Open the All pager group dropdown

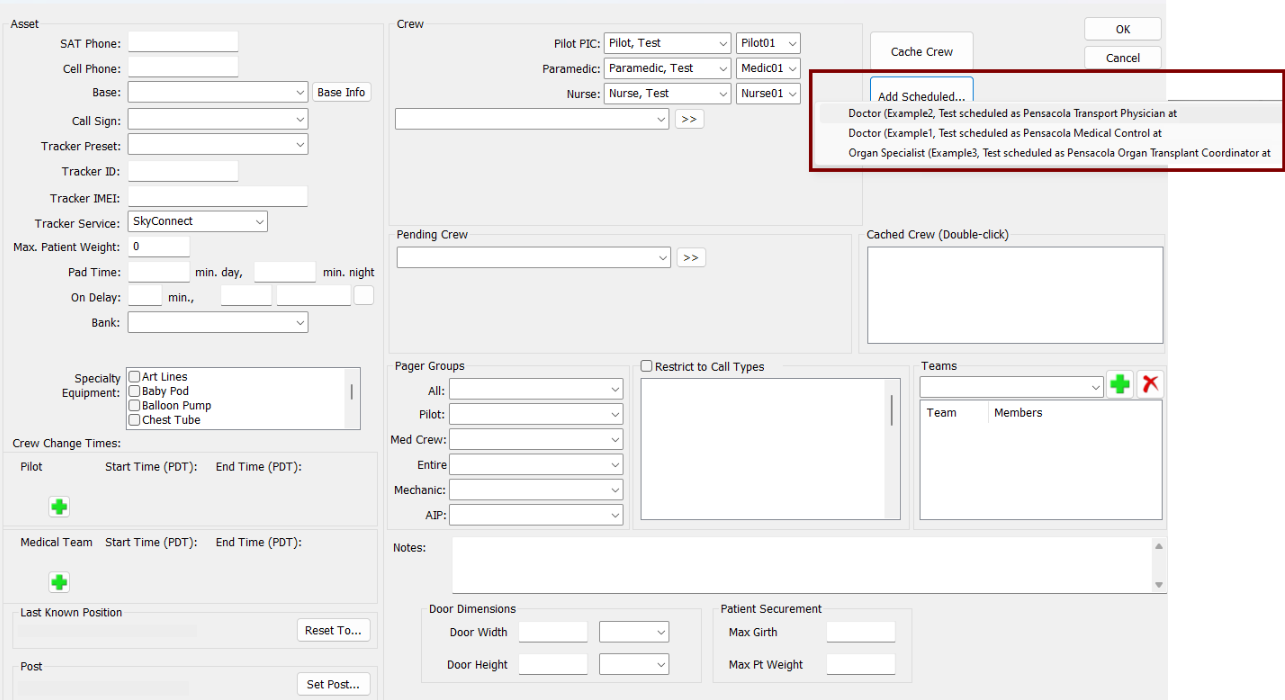coord(536,390)
